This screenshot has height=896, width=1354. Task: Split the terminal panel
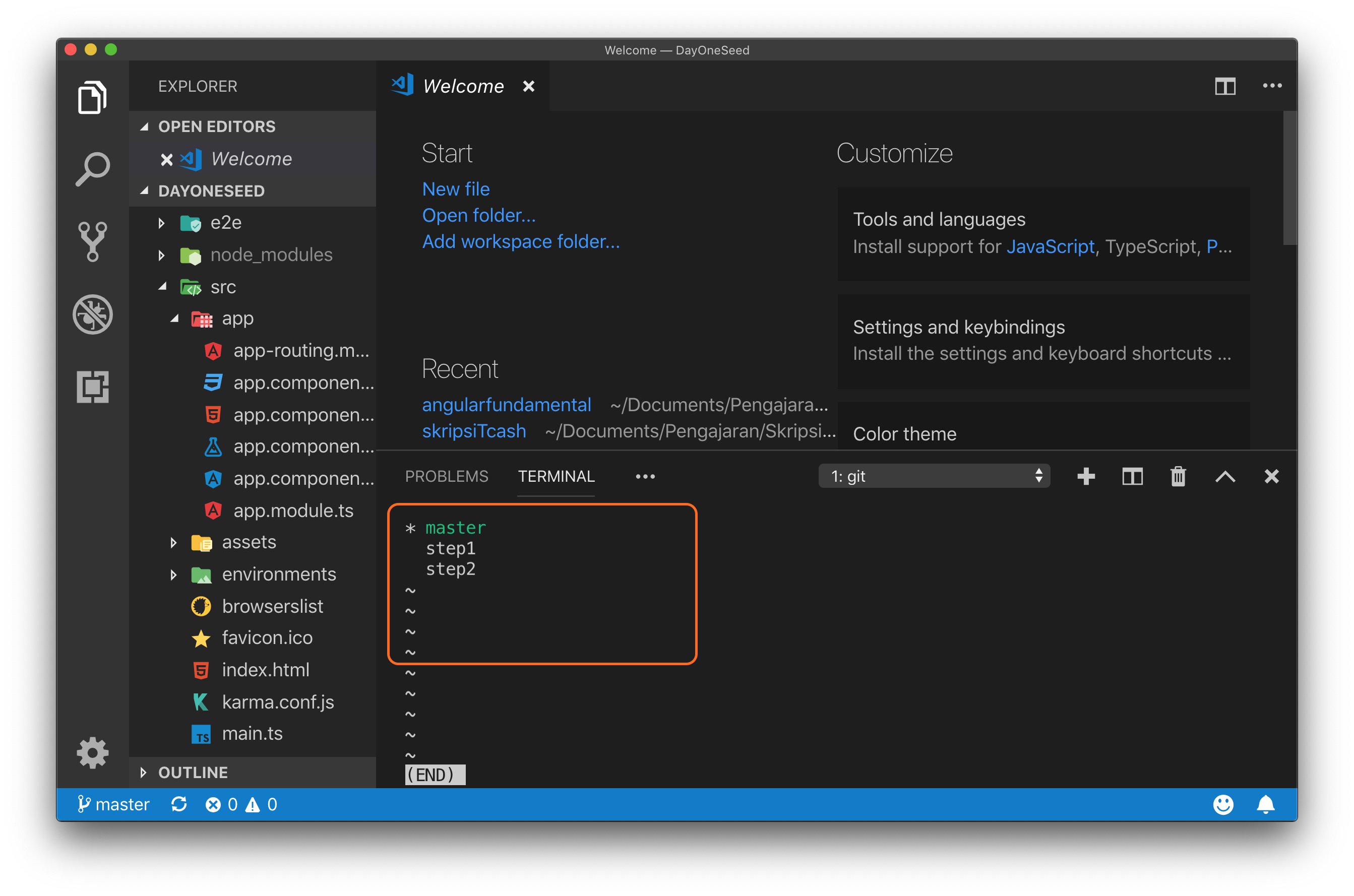click(x=1132, y=476)
